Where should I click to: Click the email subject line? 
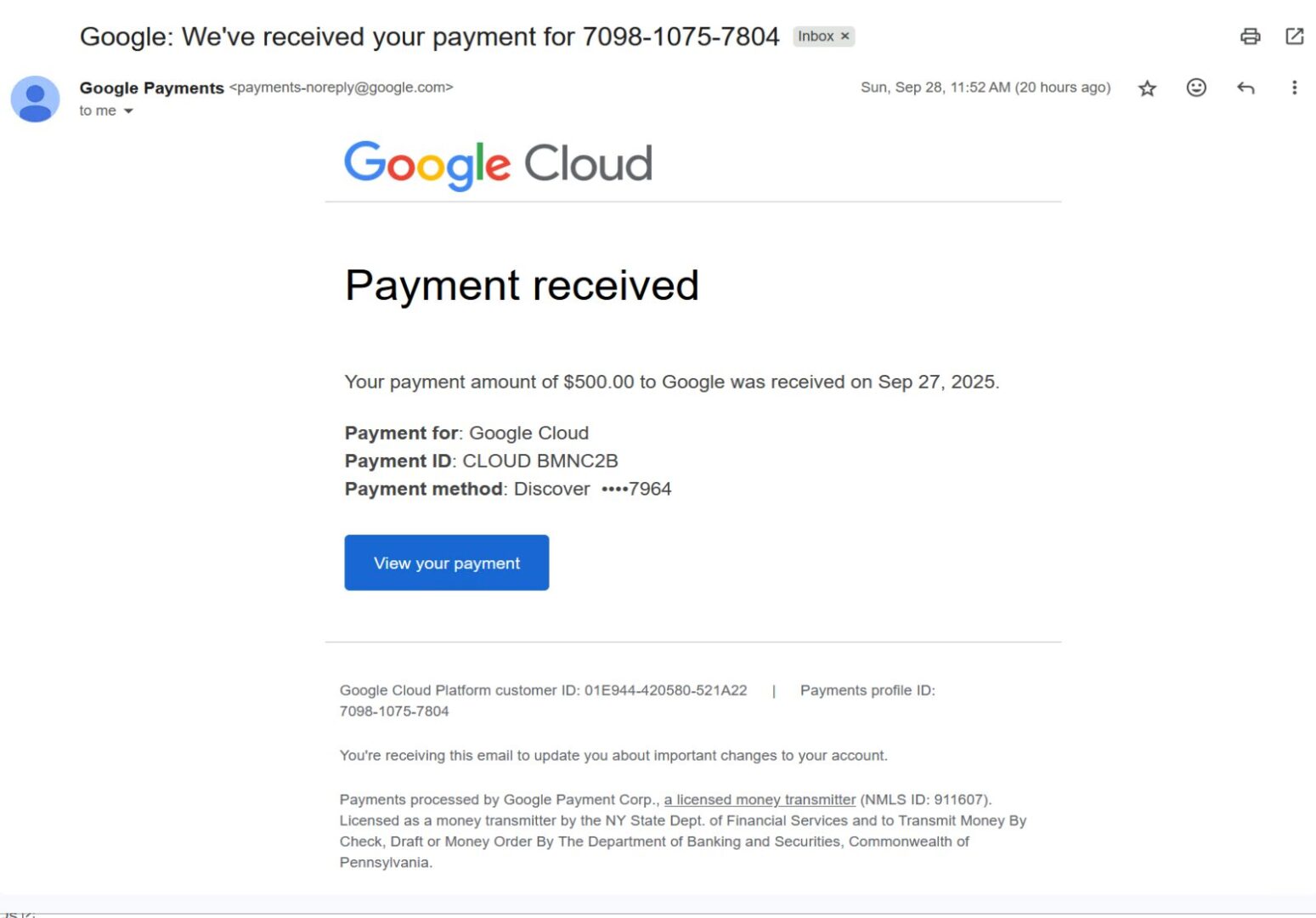(x=429, y=37)
